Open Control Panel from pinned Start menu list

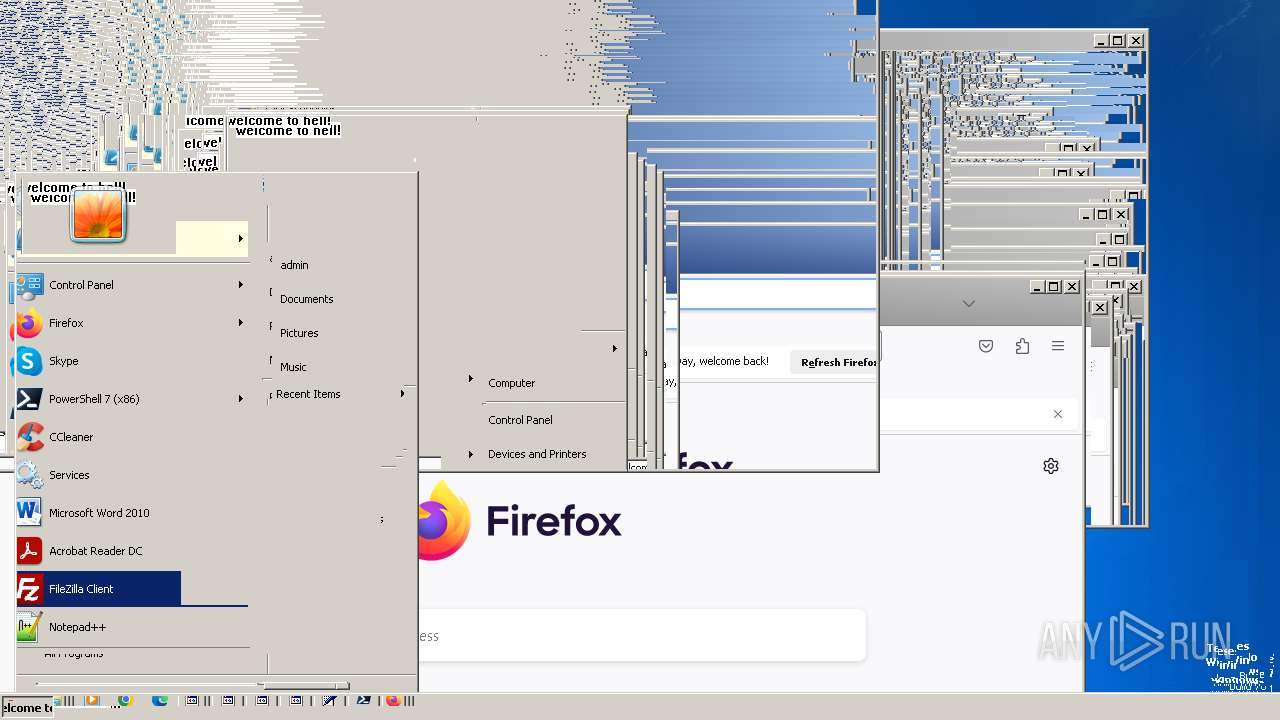(132, 285)
